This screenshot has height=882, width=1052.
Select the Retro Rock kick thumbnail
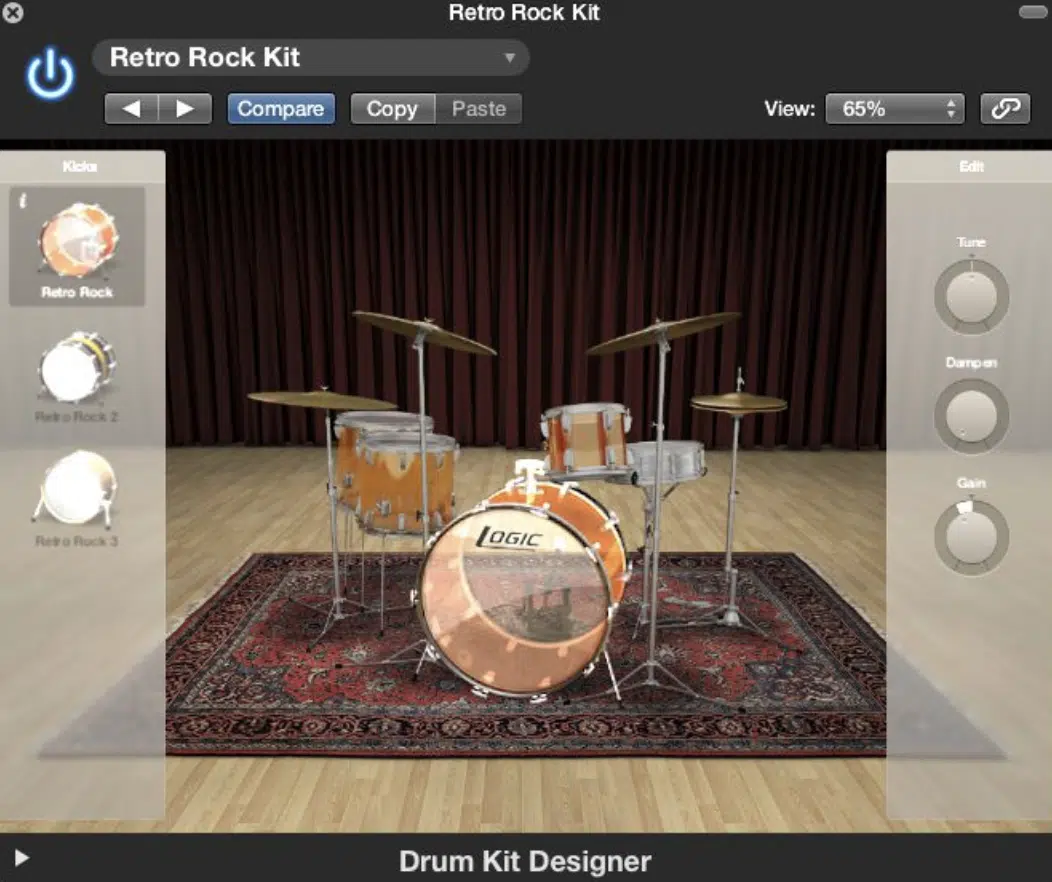tap(77, 246)
